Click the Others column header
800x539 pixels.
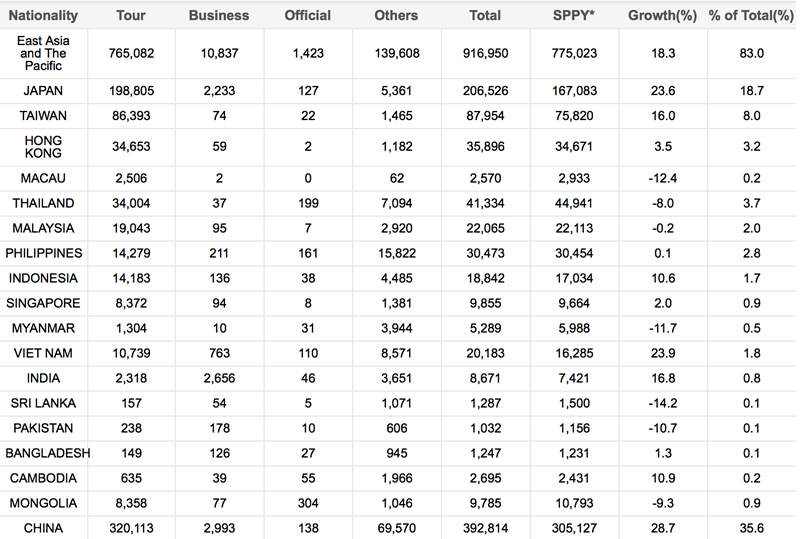tap(396, 15)
